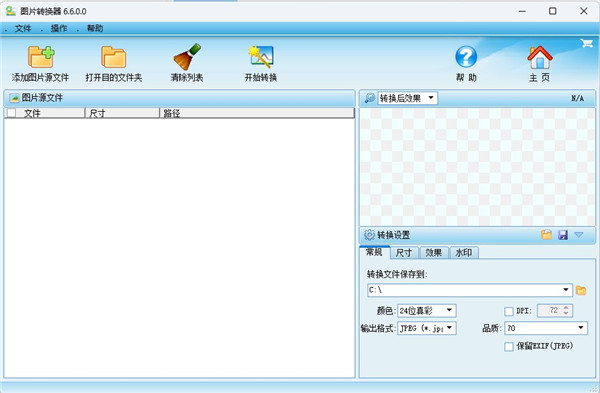This screenshot has width=600, height=393.
Task: Open the 颜色 24位真彩 dropdown
Action: click(450, 310)
